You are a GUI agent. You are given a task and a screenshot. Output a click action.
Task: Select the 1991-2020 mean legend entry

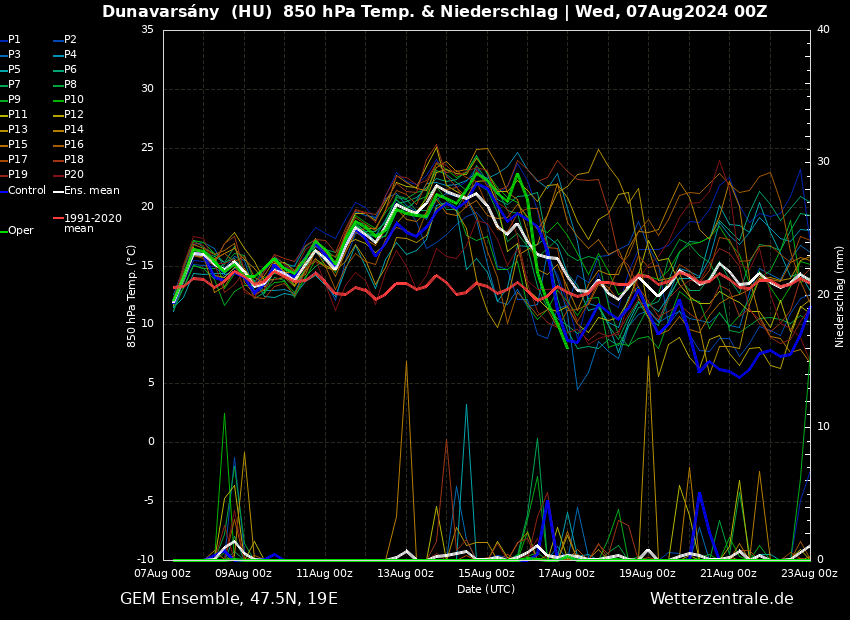92,223
